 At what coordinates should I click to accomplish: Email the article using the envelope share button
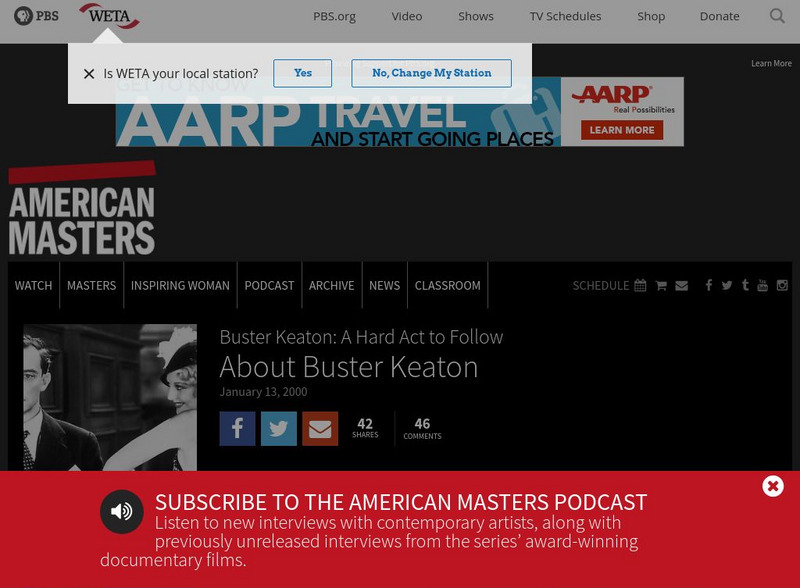(x=319, y=428)
